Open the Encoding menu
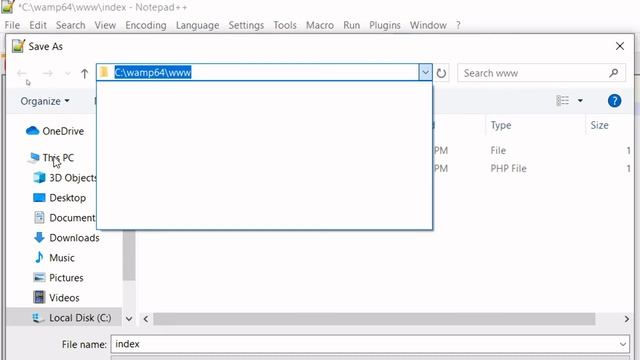The height and width of the screenshot is (360, 640). (x=146, y=25)
